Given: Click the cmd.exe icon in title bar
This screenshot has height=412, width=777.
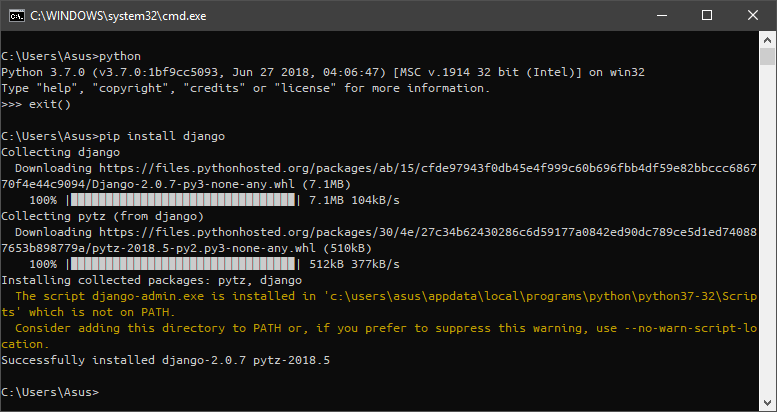Looking at the screenshot, I should tap(15, 15).
